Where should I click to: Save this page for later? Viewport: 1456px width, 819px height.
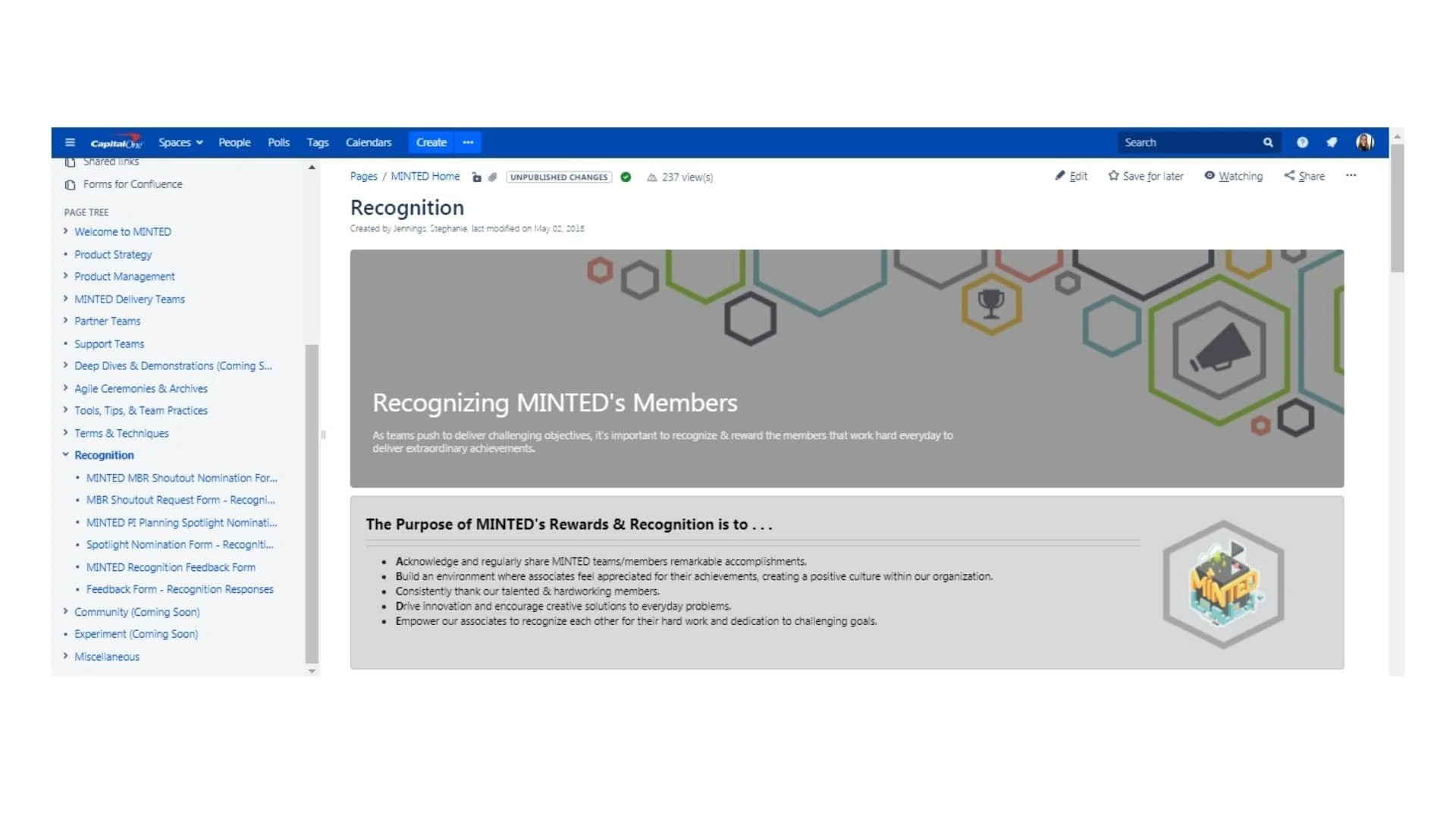1145,176
